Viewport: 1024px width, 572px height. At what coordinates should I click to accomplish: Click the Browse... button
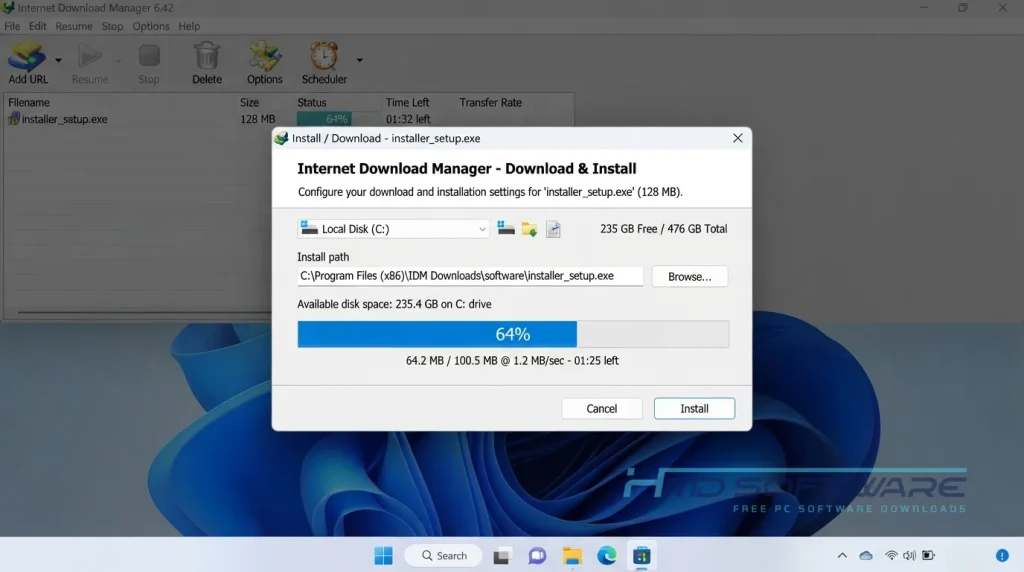click(690, 276)
